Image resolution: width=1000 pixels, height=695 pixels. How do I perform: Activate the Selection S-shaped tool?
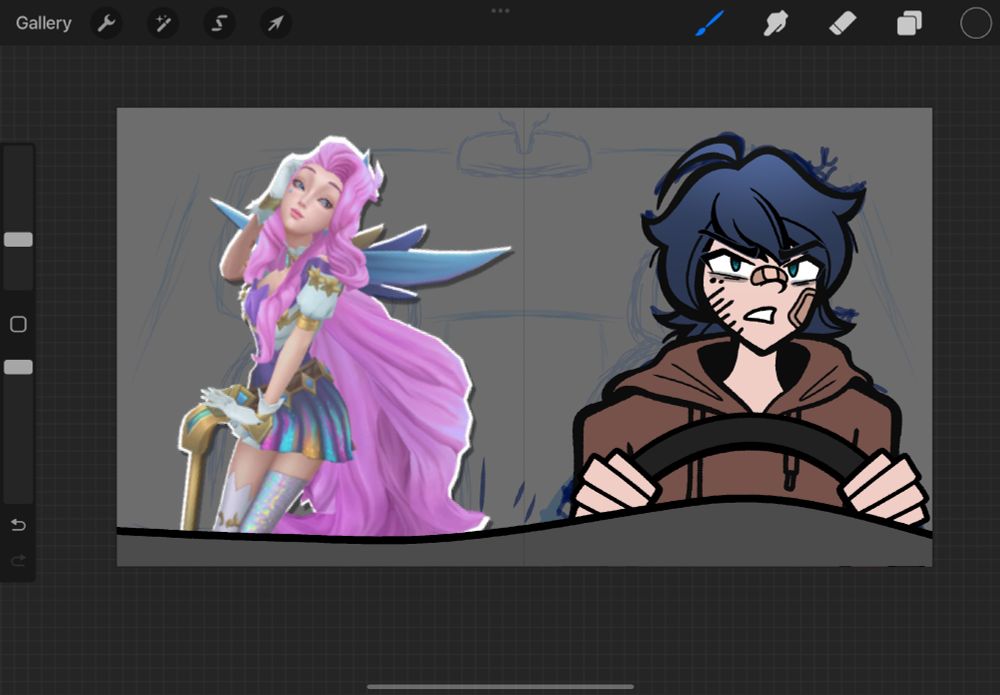click(219, 24)
